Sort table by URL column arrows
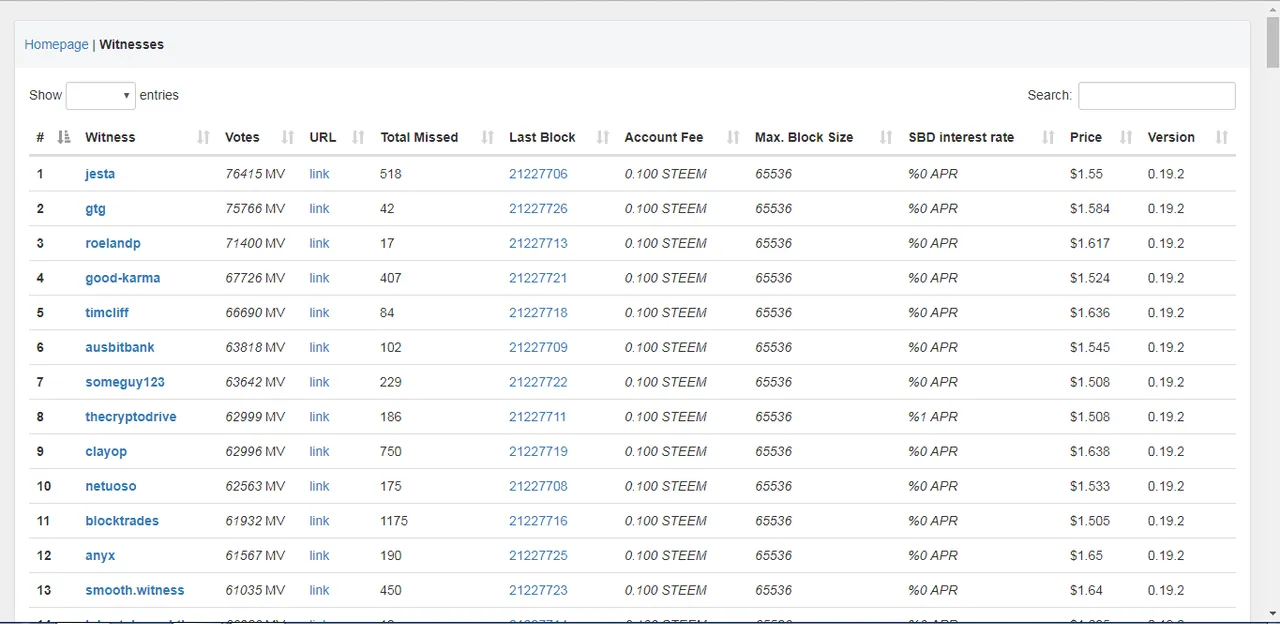The height and width of the screenshot is (624, 1280). 359,137
